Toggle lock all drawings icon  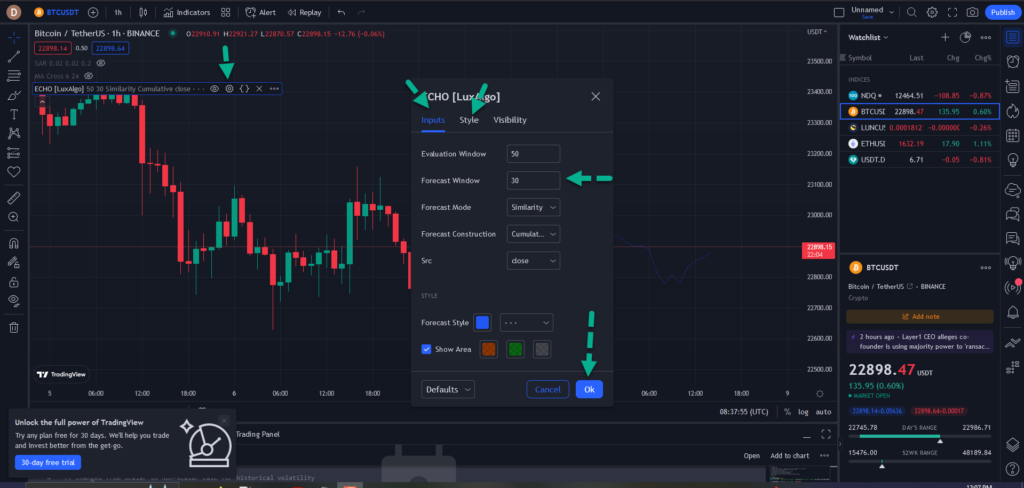pyautogui.click(x=14, y=282)
